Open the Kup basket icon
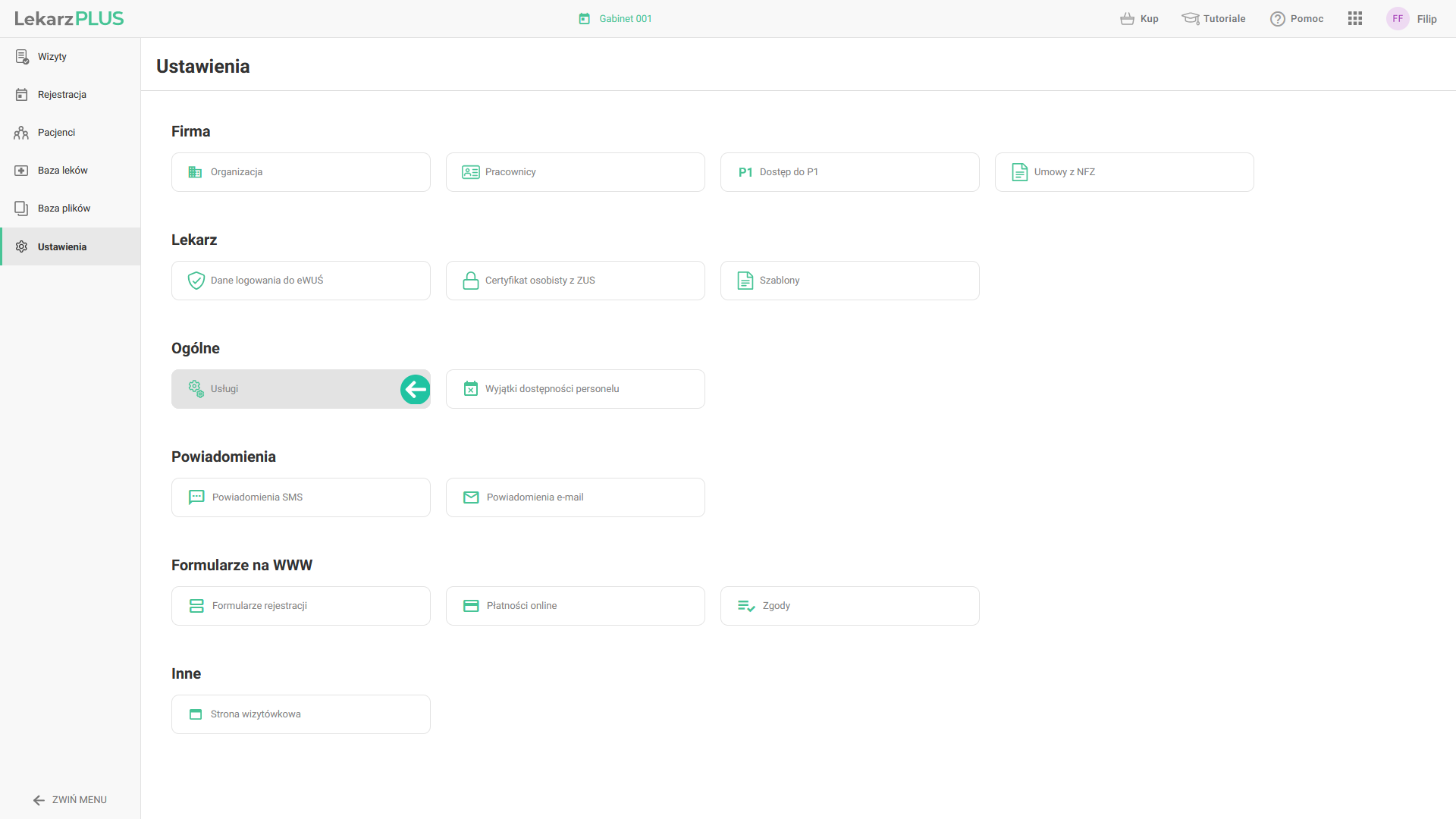The height and width of the screenshot is (819, 1456). (1127, 19)
